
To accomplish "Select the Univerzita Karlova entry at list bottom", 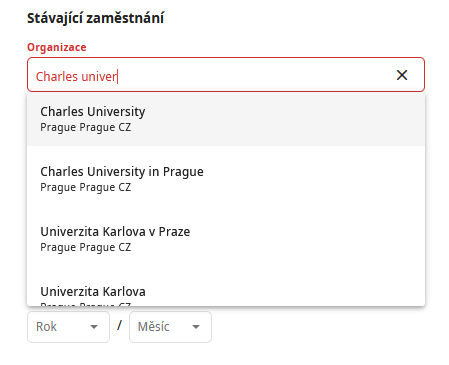I will point(226,293).
